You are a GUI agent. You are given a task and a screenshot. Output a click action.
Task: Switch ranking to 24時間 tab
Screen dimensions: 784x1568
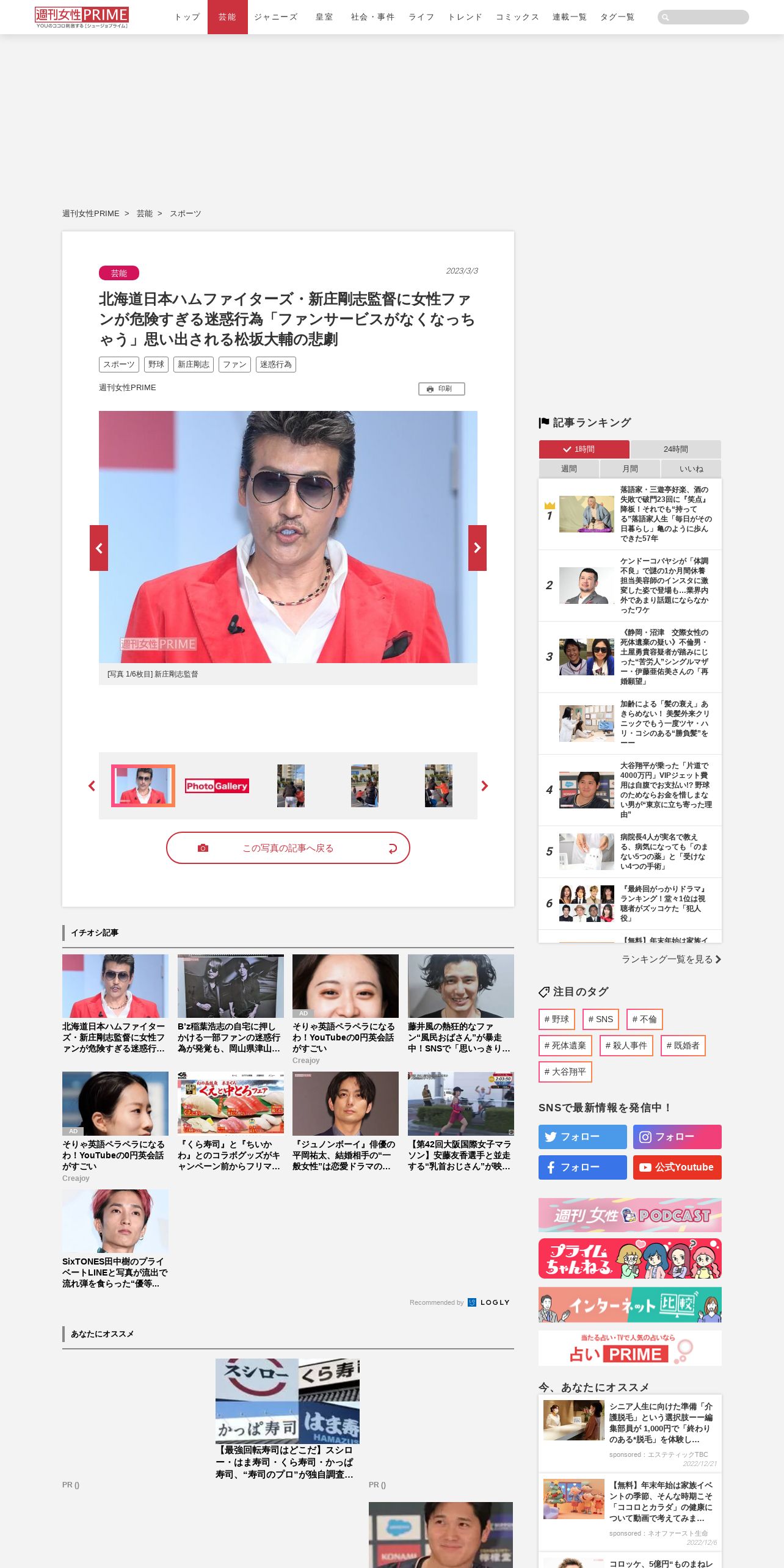pyautogui.click(x=676, y=449)
